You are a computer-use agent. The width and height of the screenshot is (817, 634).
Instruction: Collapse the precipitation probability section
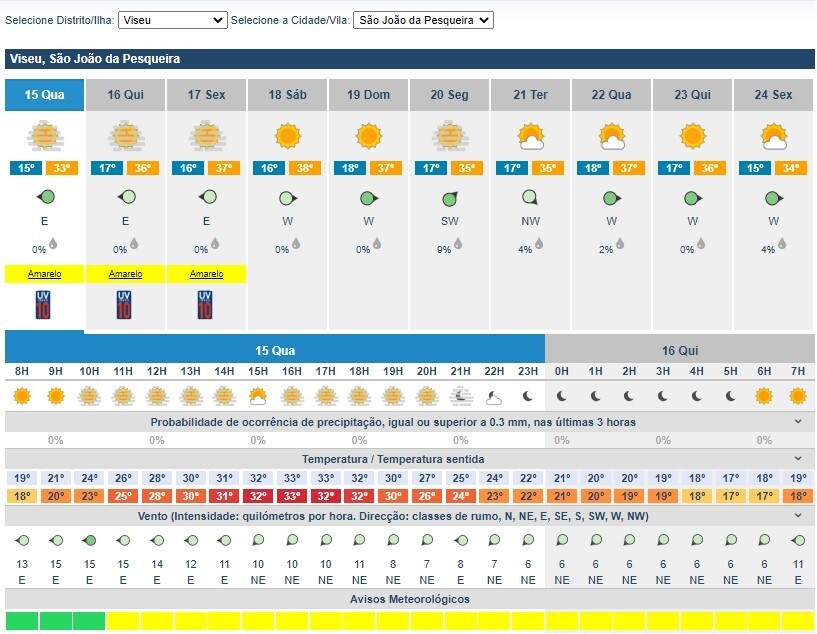pyautogui.click(x=798, y=422)
